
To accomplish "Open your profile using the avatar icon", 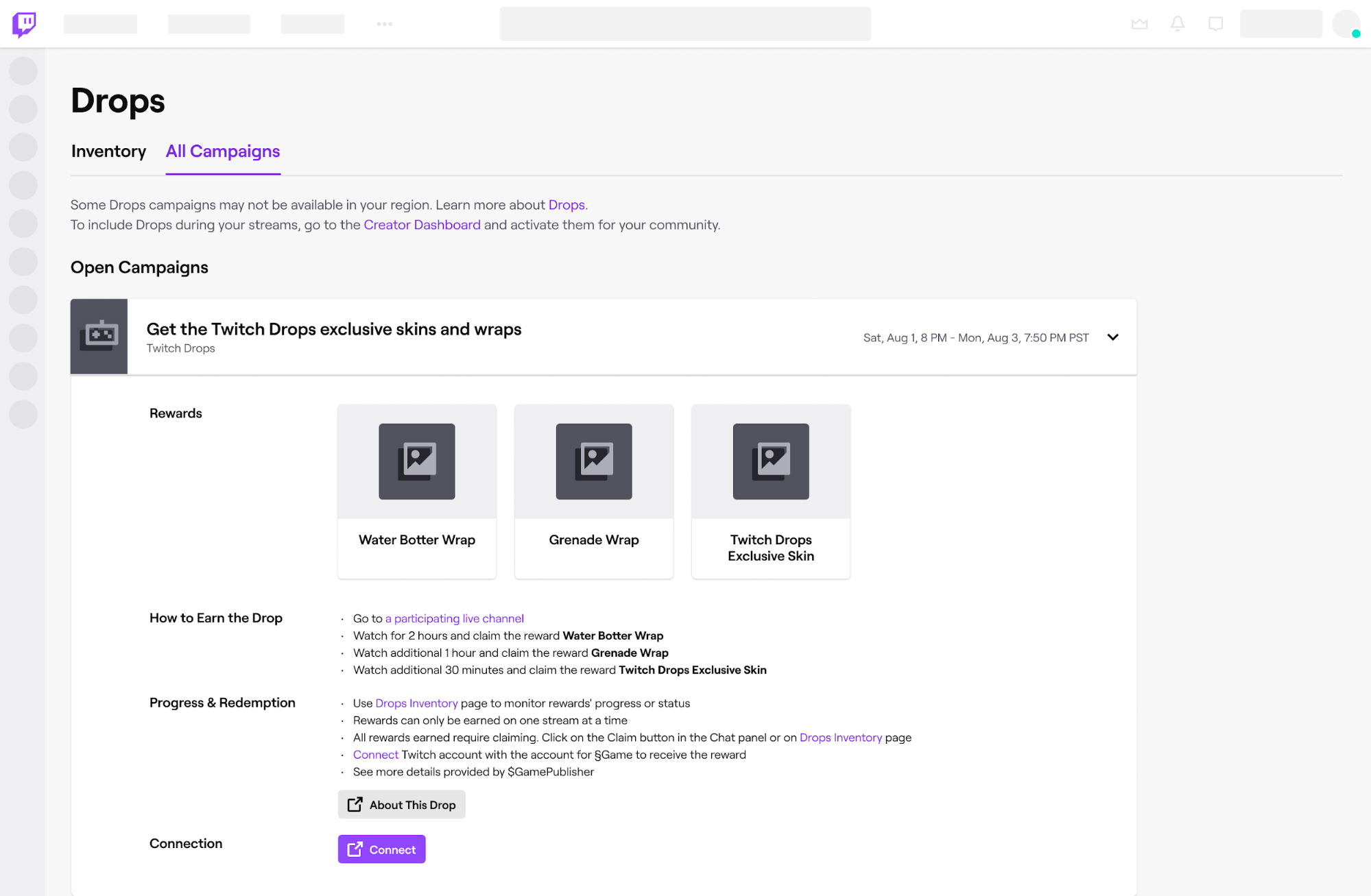I will (x=1346, y=23).
